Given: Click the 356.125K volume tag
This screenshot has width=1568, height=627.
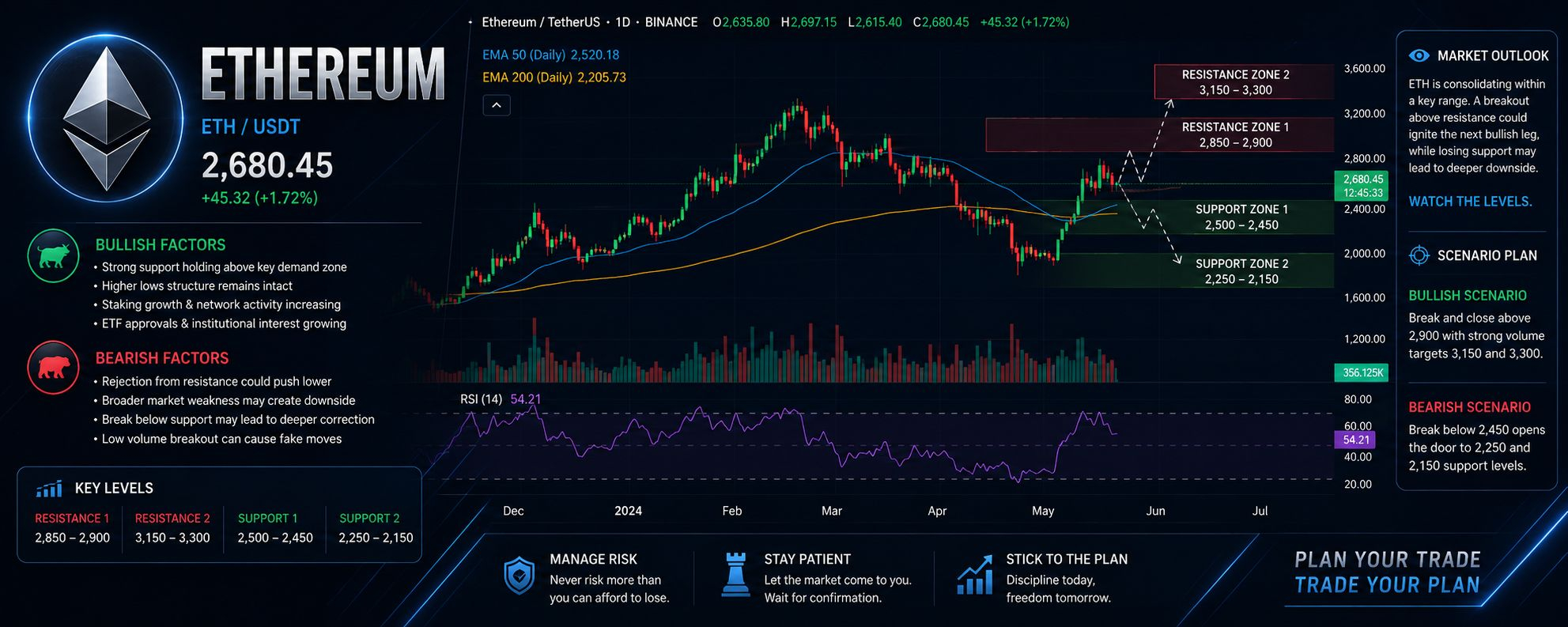Looking at the screenshot, I should (1362, 372).
